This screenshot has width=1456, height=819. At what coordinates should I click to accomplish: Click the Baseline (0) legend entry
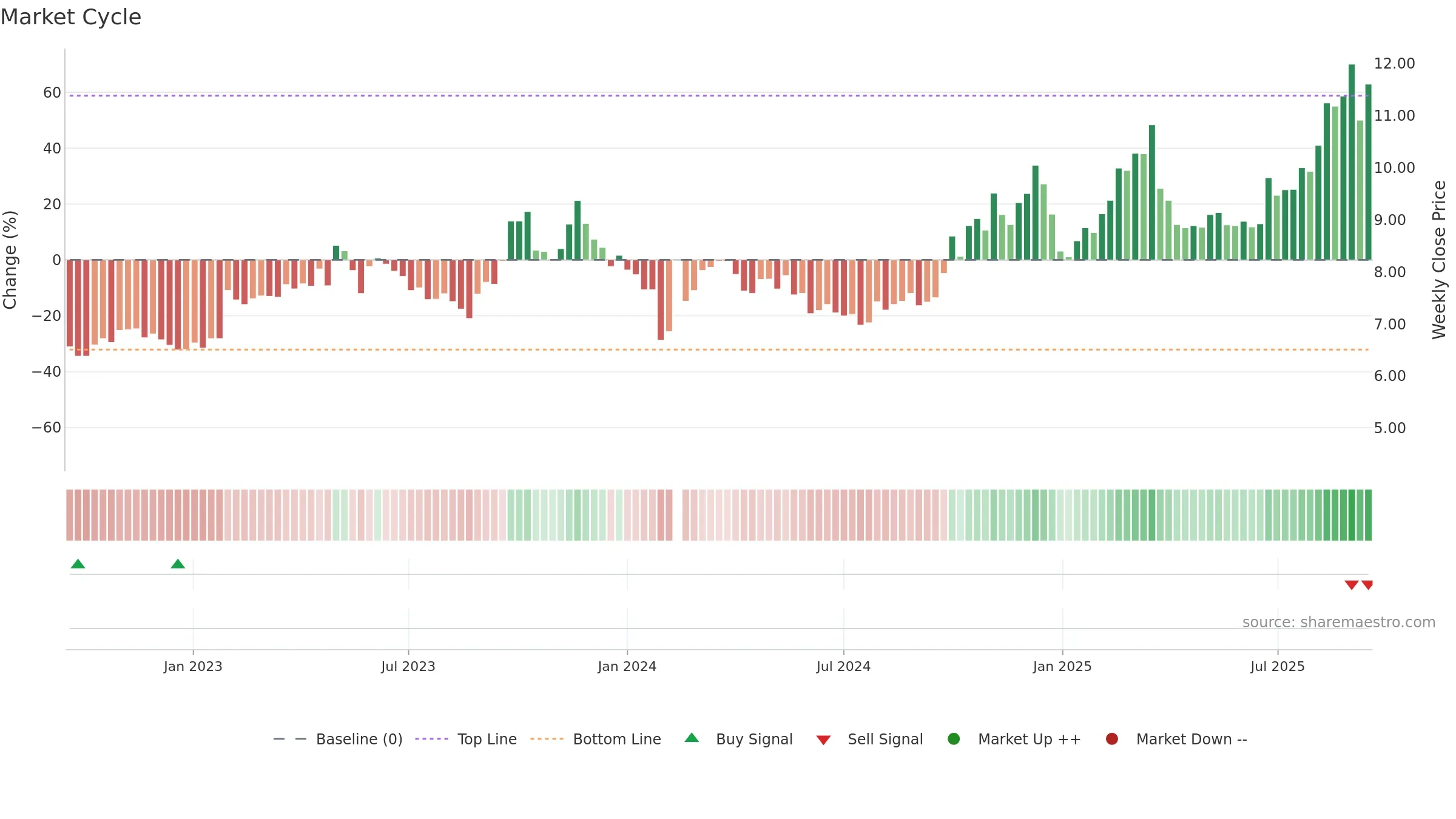338,739
